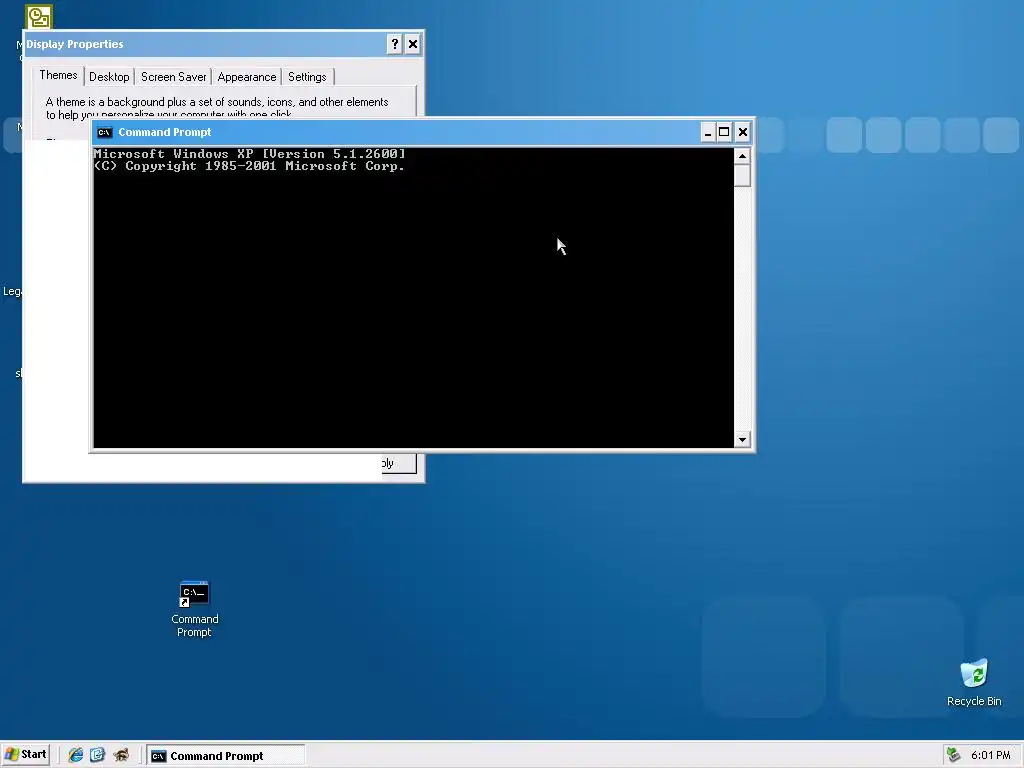
Task: Click the Command Prompt scrollbar thumb
Action: [742, 176]
